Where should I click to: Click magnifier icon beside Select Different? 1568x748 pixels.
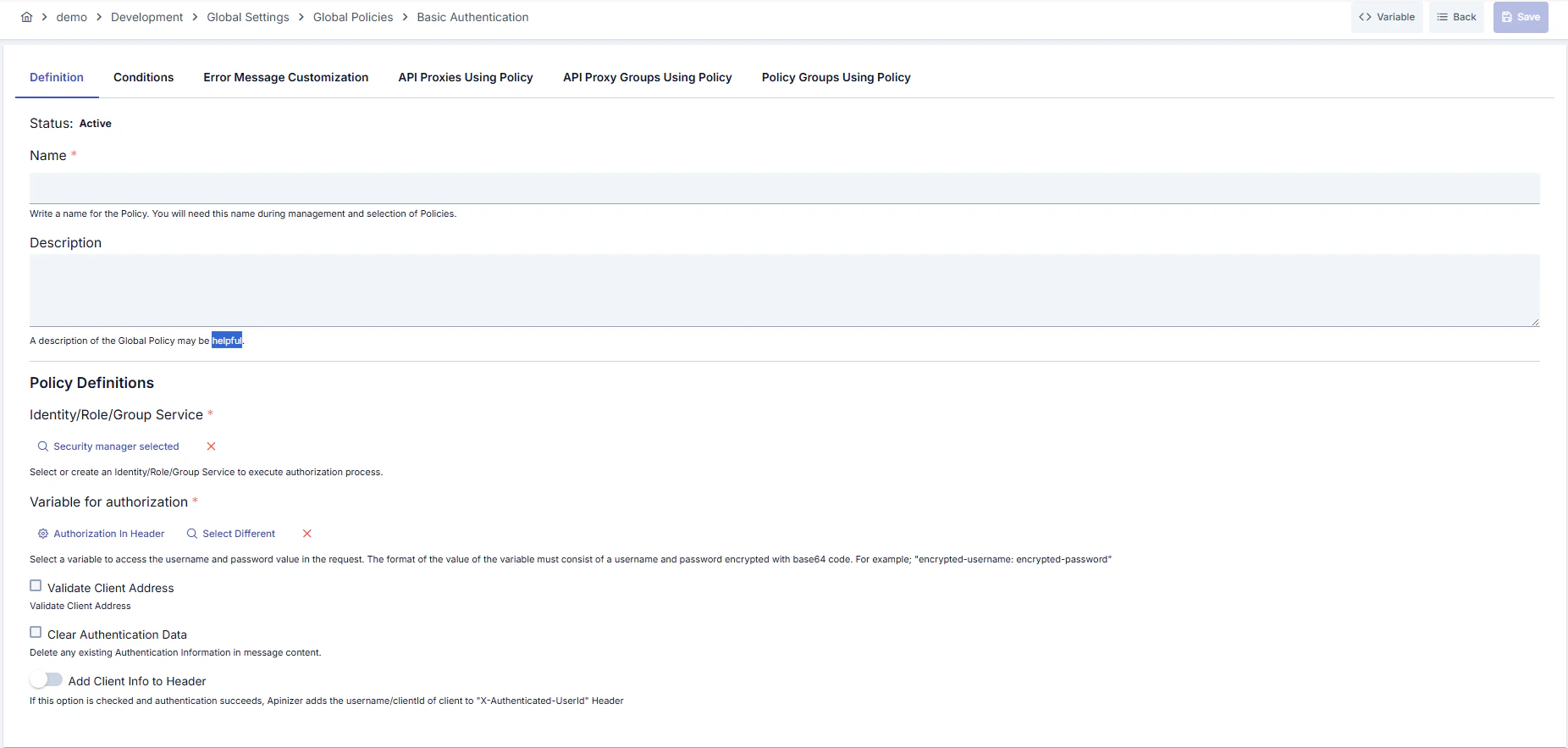coord(192,534)
